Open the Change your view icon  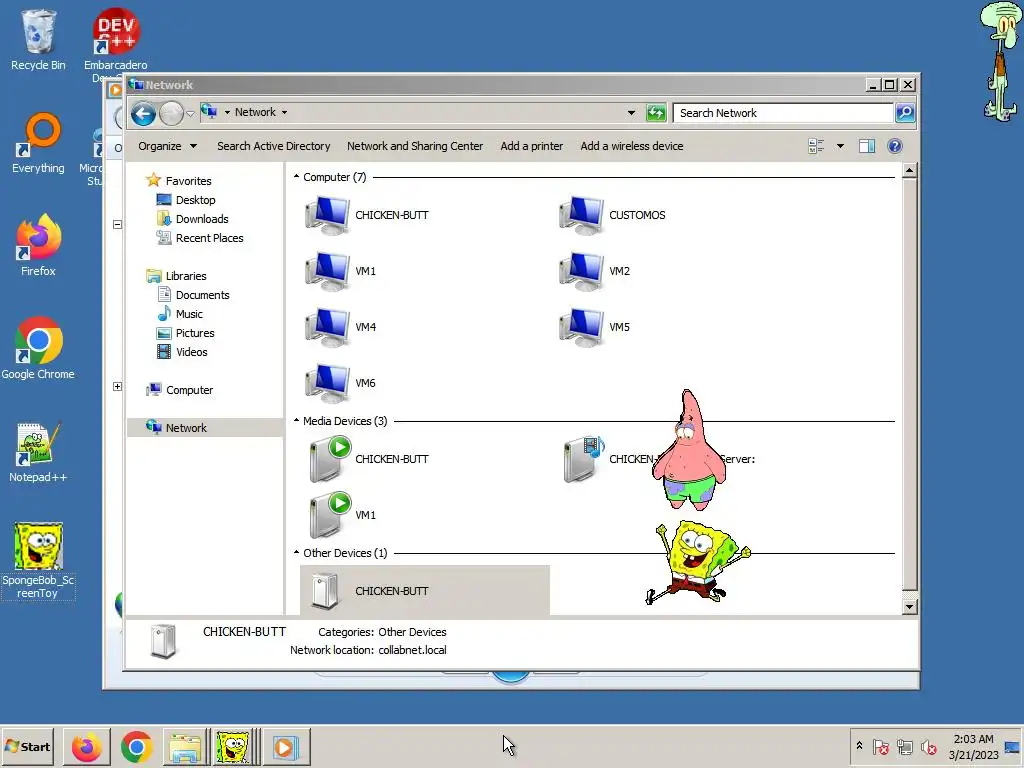(x=816, y=146)
